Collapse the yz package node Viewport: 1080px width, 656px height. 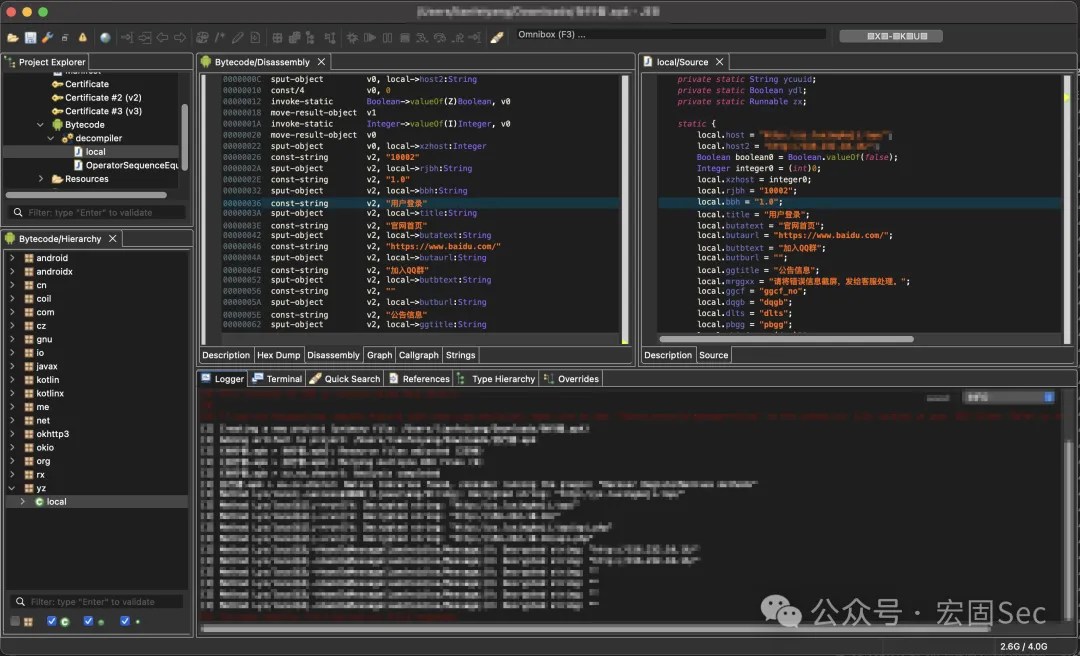point(12,488)
